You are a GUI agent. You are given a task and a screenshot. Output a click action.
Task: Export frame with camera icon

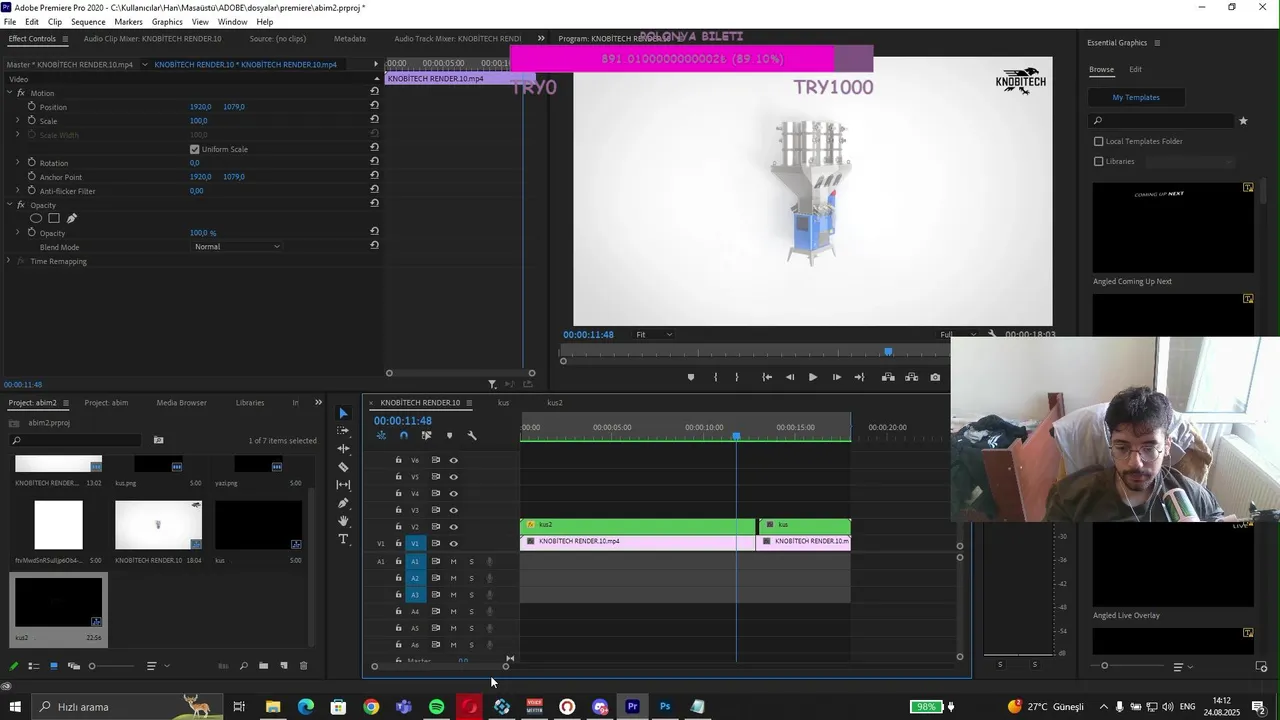pos(935,377)
